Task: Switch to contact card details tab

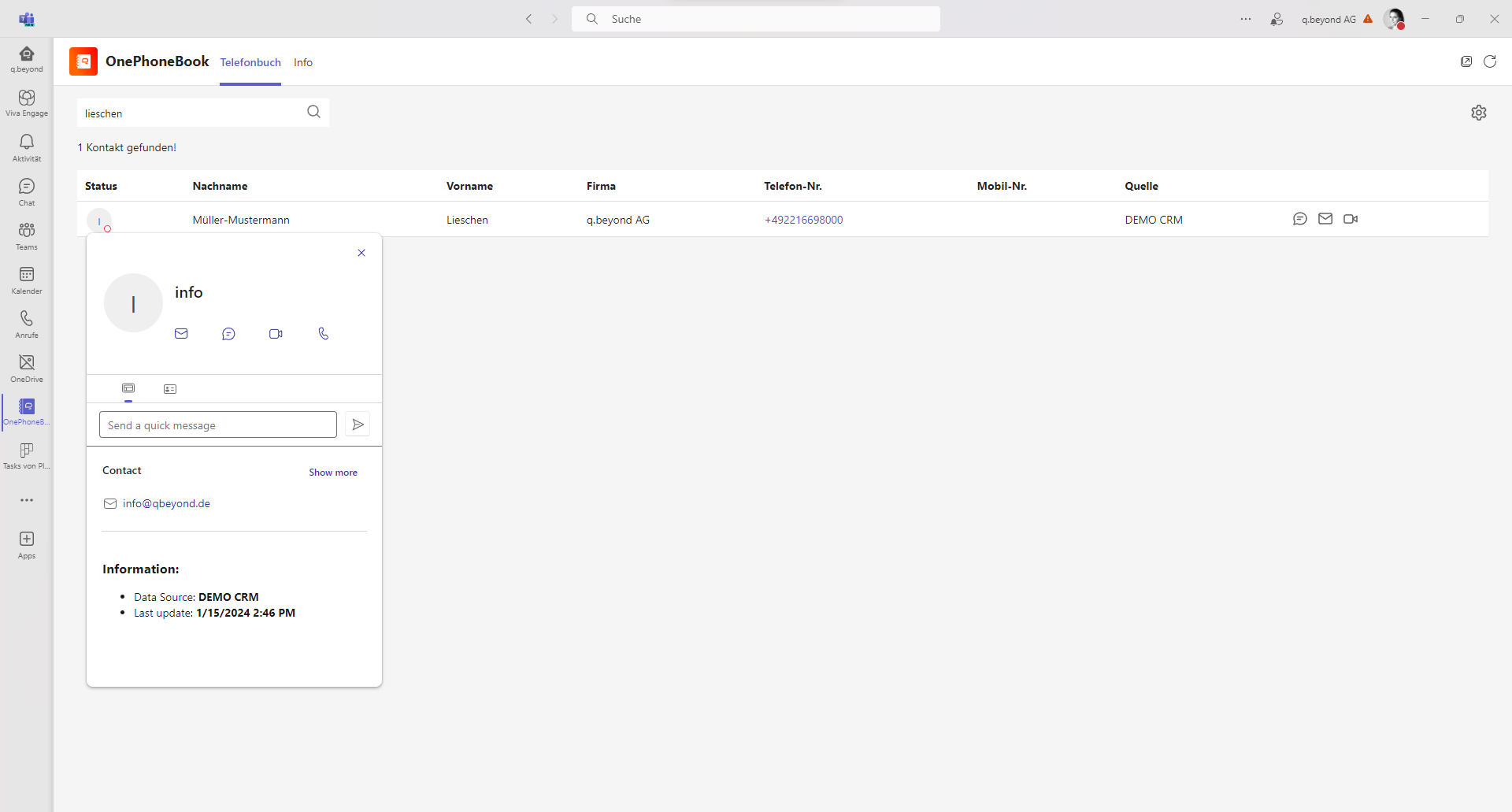Action: point(170,389)
